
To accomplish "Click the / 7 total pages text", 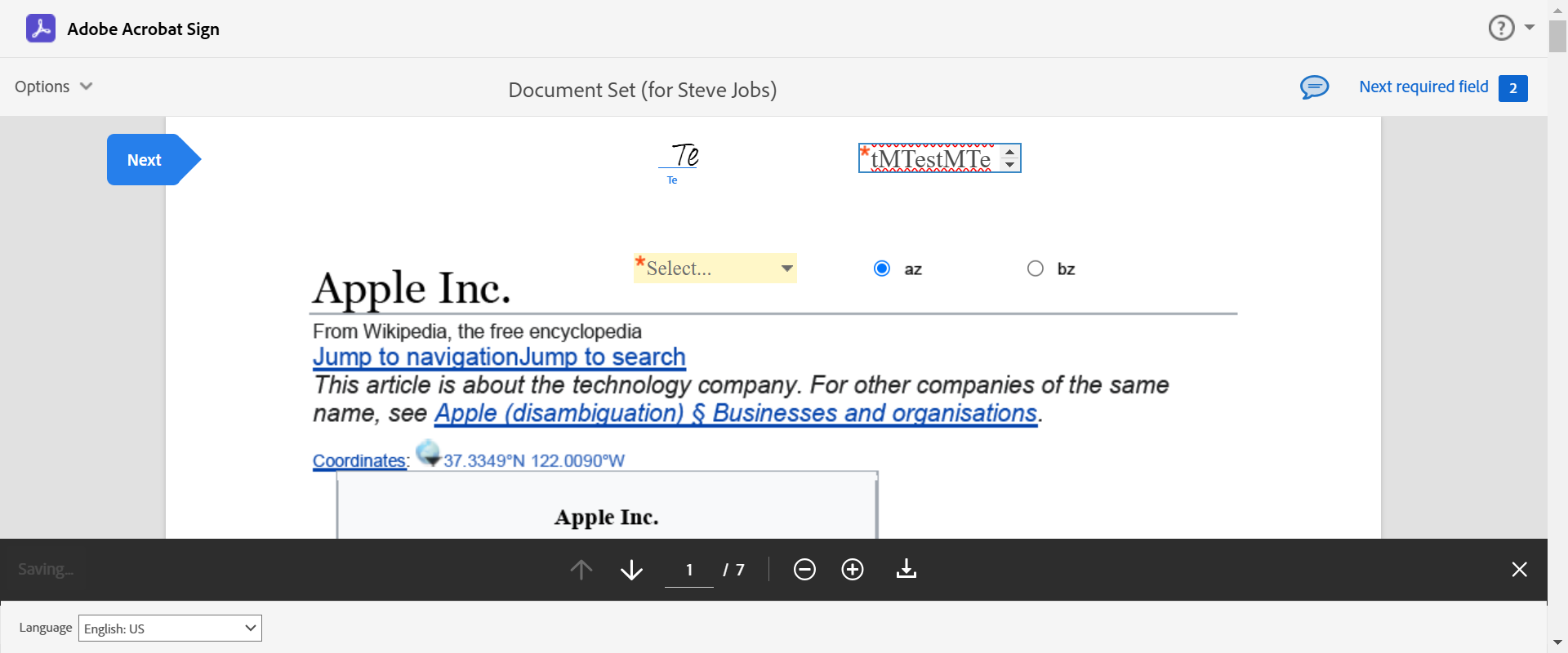I will (733, 570).
